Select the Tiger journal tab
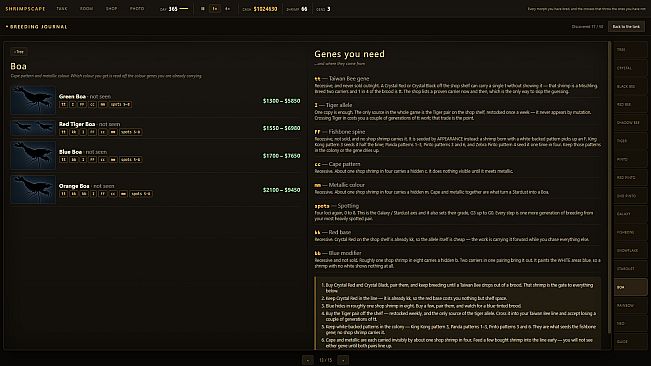Image resolution: width=651 pixels, height=366 pixels. [630, 141]
